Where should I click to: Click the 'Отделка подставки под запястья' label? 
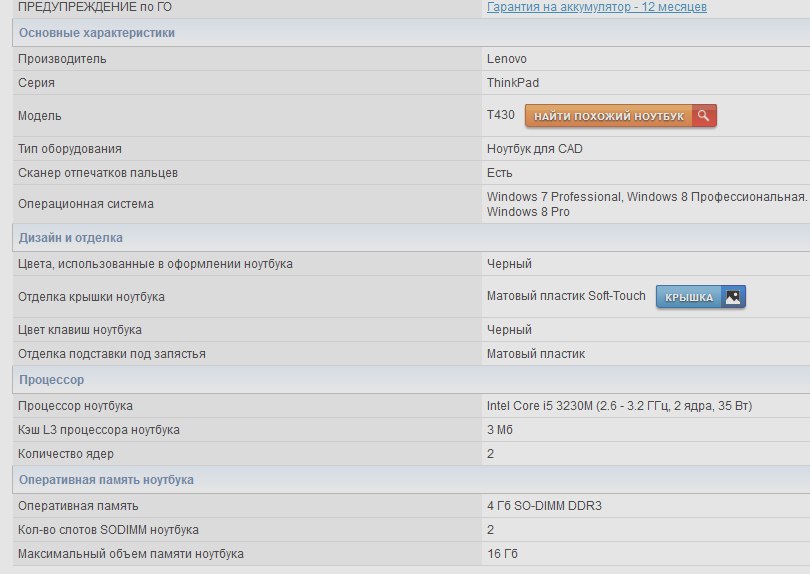[112, 354]
